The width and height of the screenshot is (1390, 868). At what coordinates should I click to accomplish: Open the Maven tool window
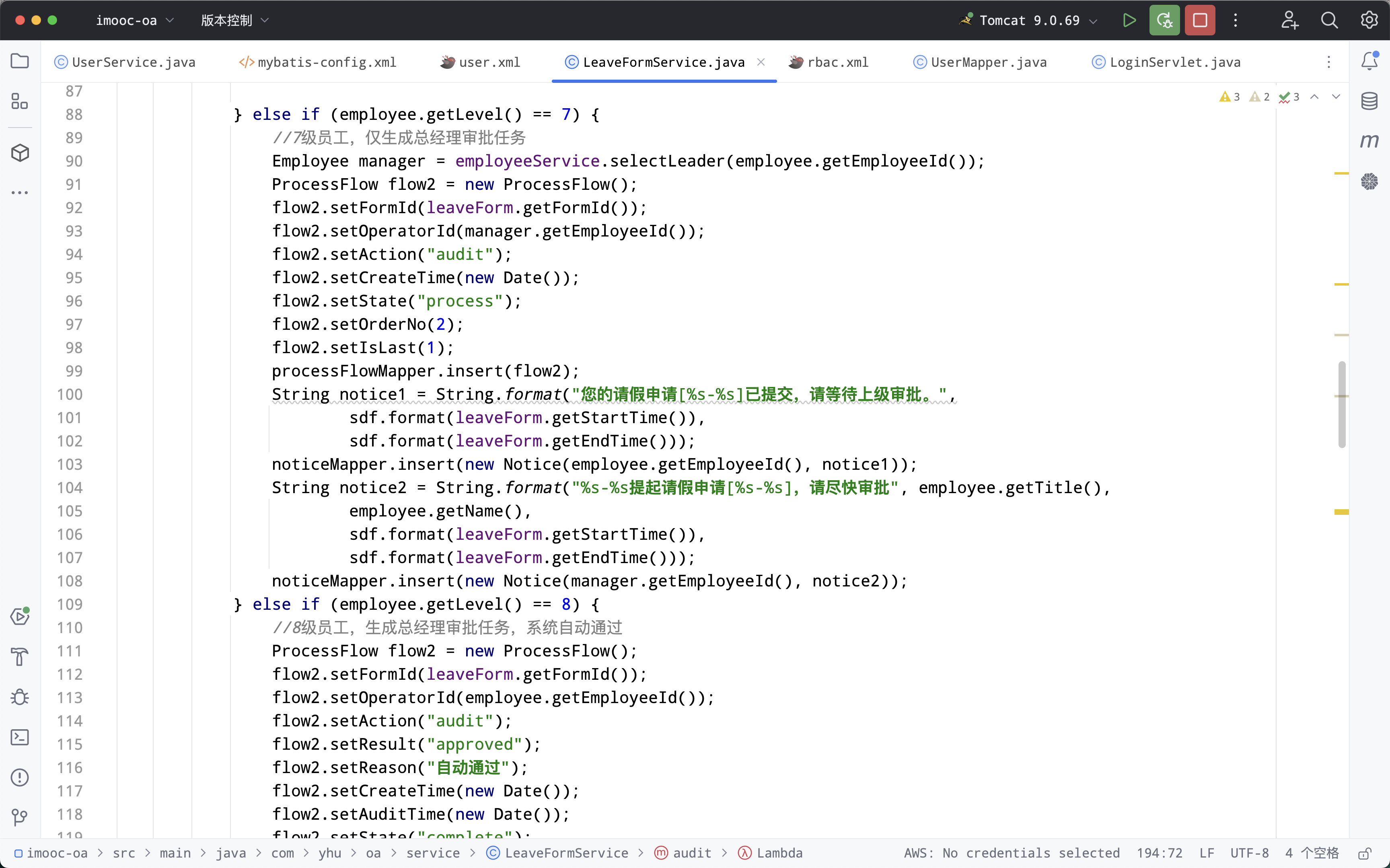[x=1369, y=141]
